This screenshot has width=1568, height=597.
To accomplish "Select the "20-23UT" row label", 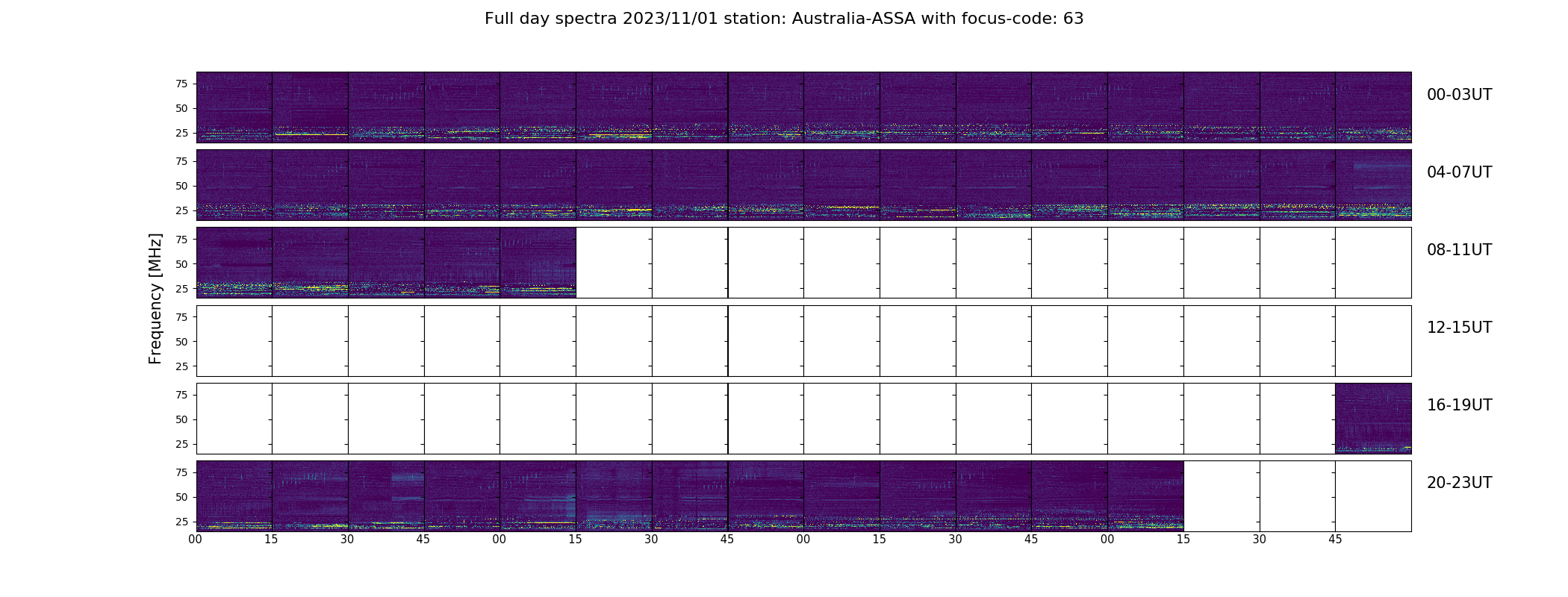I will pos(1459,483).
